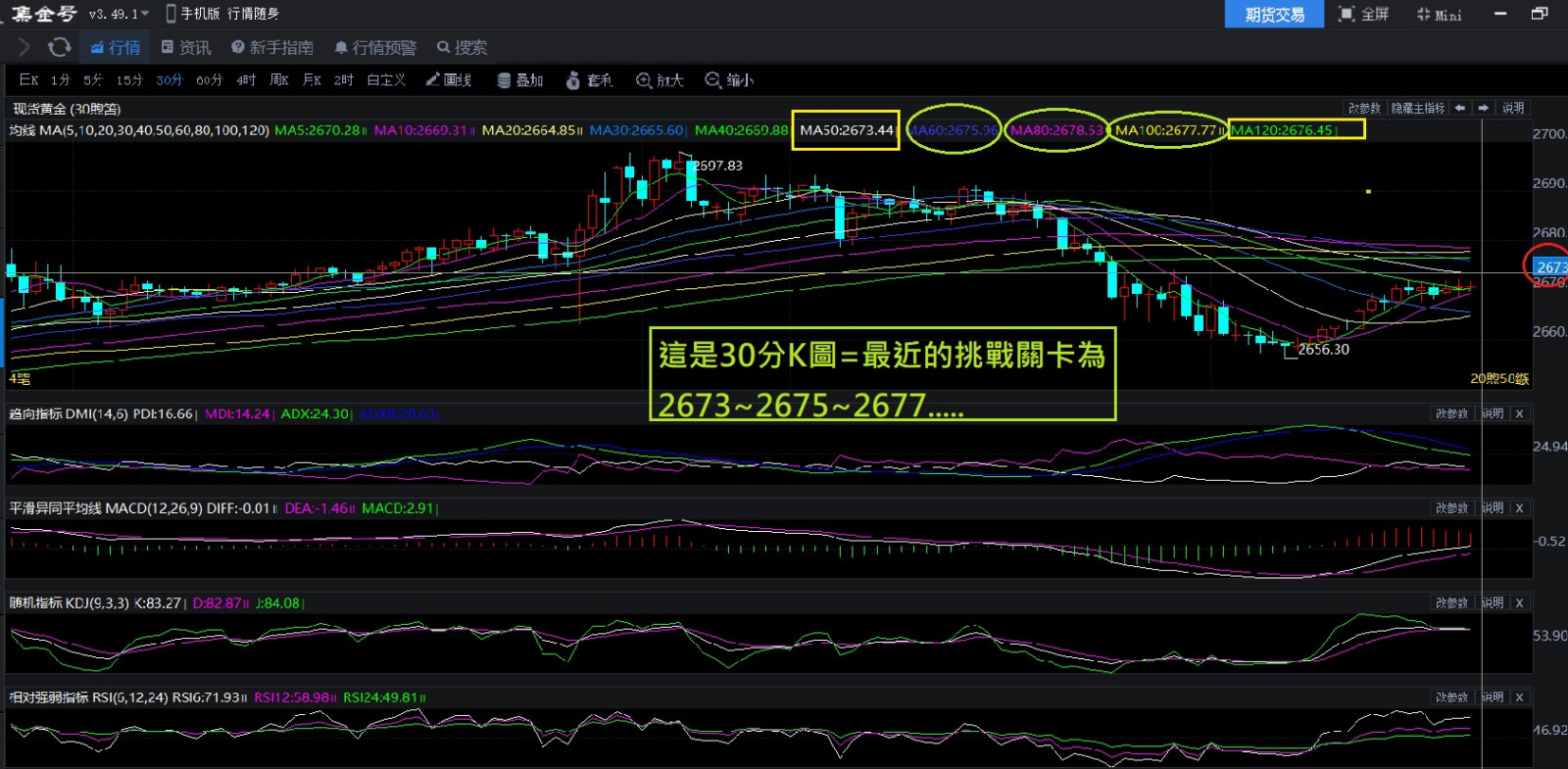
Task: Click the forward chevron next to refresh
Action: tap(24, 47)
